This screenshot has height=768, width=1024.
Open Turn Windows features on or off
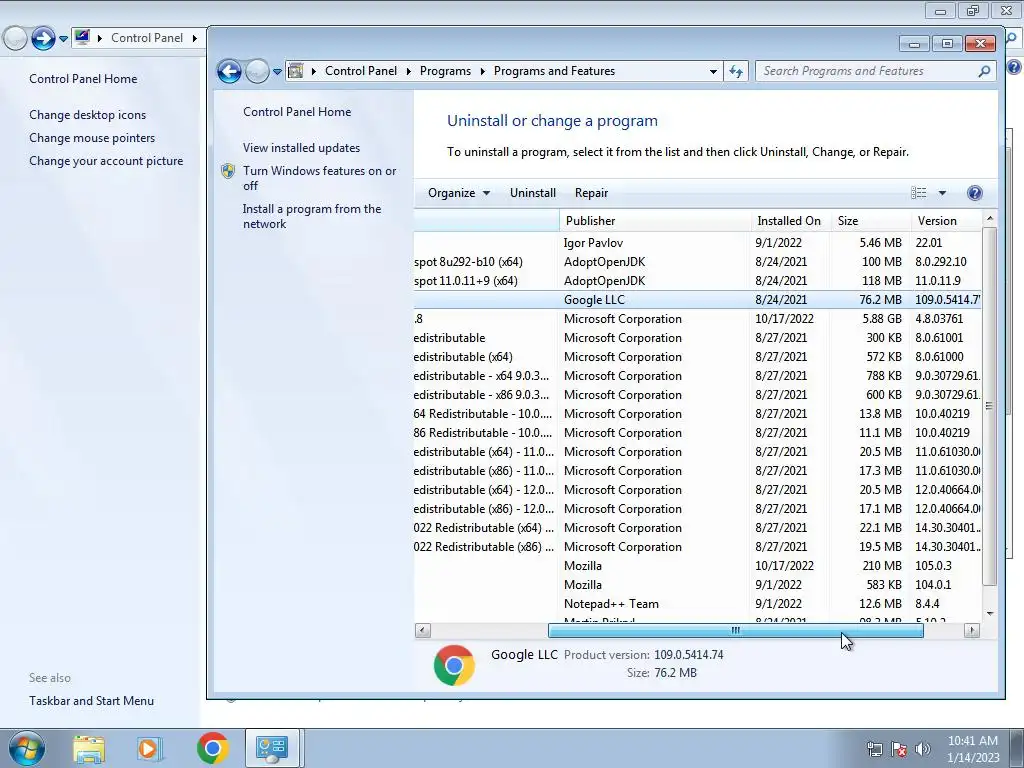319,178
